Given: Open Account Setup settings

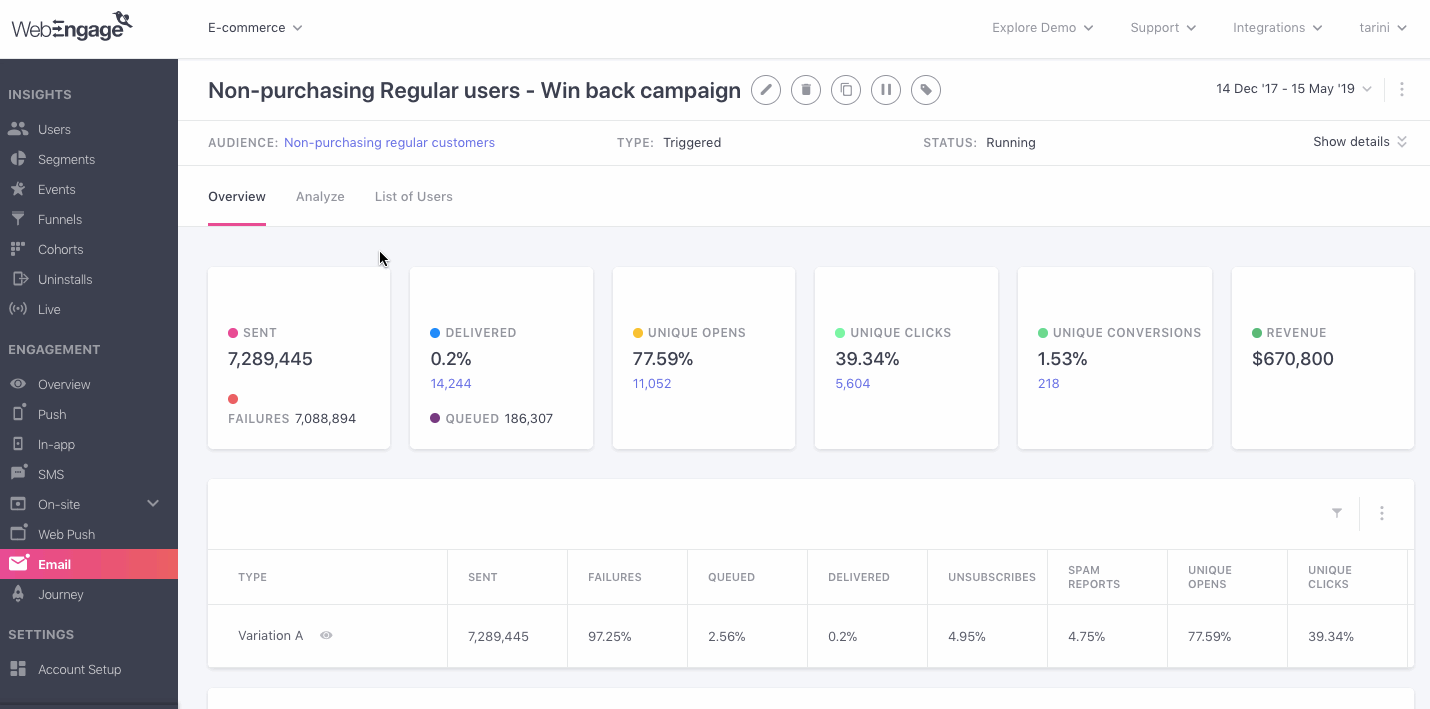Looking at the screenshot, I should (x=79, y=669).
